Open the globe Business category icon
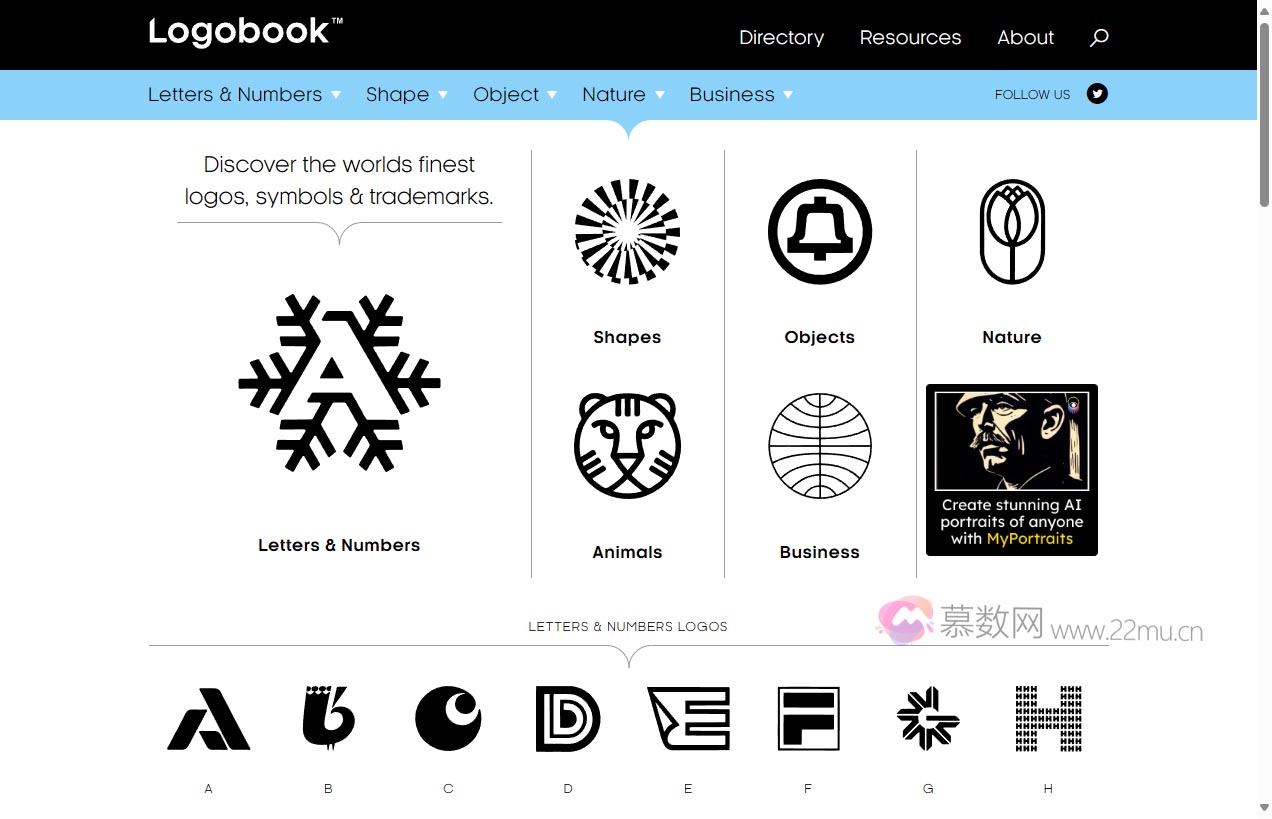This screenshot has width=1272, height=819. 819,446
